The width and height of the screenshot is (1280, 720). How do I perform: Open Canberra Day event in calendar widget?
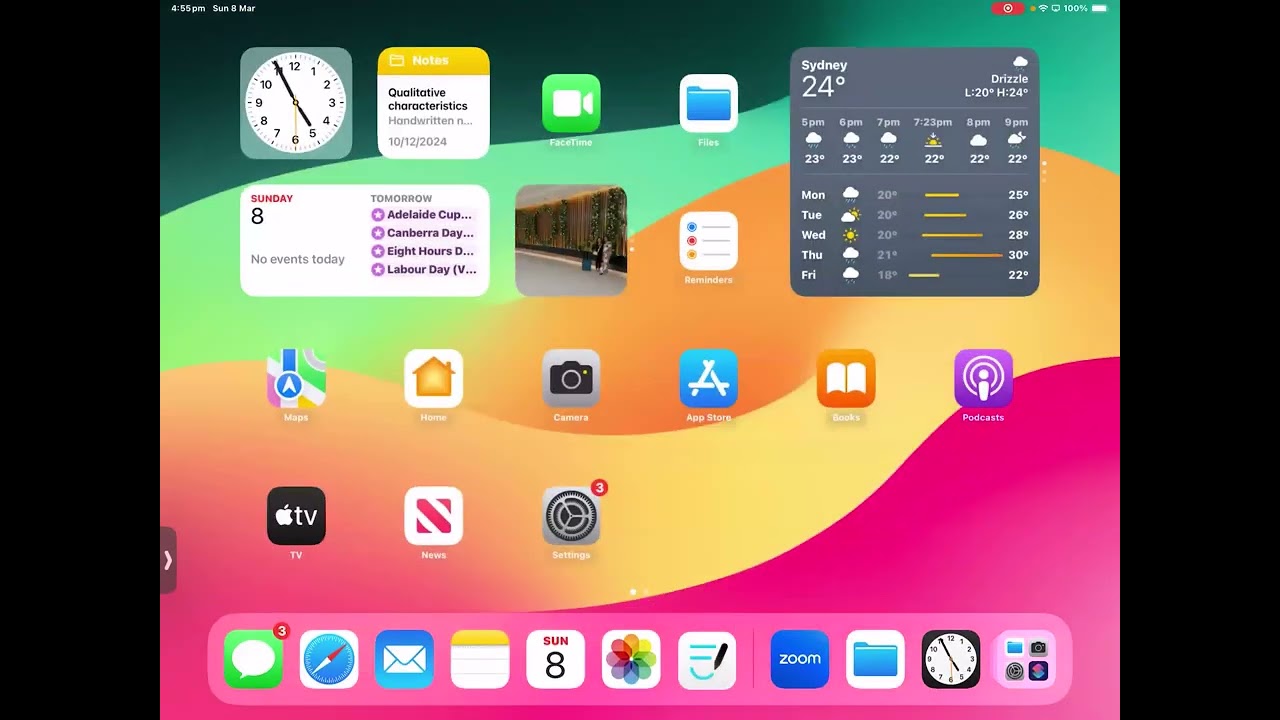click(x=422, y=233)
